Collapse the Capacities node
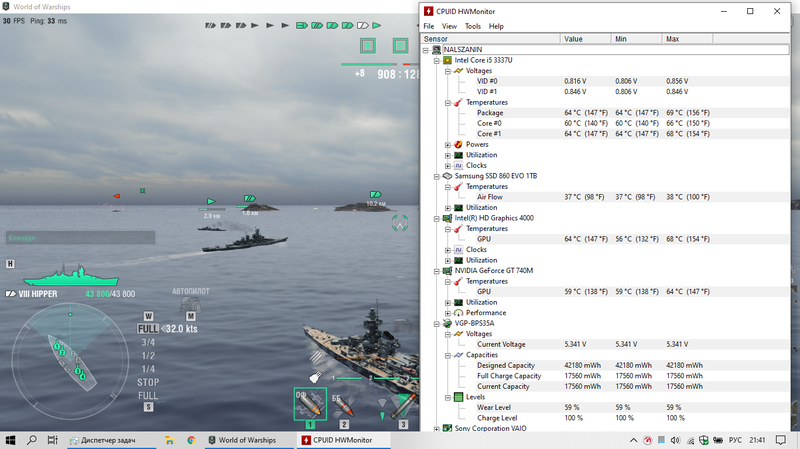Screen dimensions: 800x449 coord(447,355)
